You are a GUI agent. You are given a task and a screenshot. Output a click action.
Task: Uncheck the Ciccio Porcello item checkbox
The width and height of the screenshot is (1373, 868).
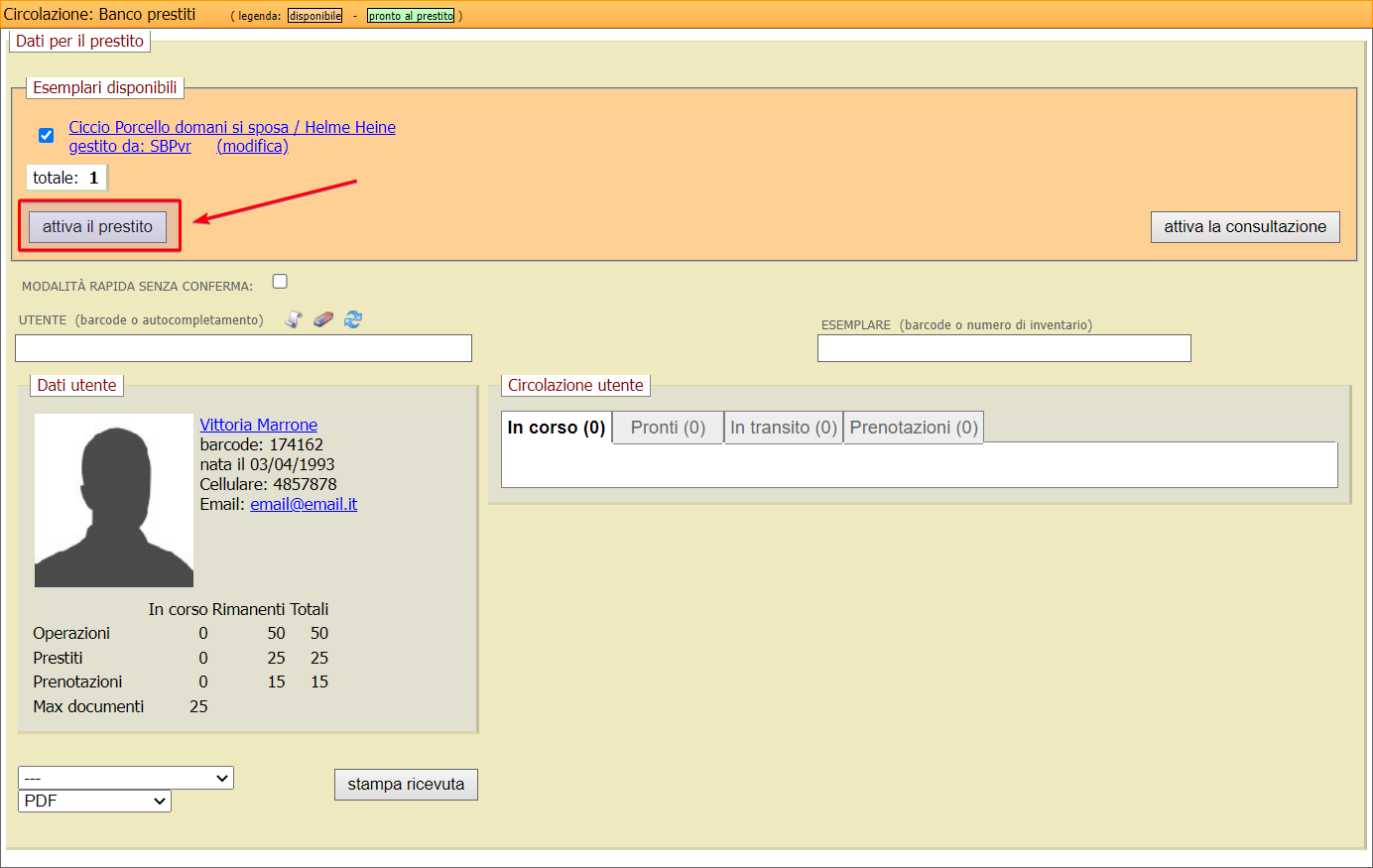[46, 135]
